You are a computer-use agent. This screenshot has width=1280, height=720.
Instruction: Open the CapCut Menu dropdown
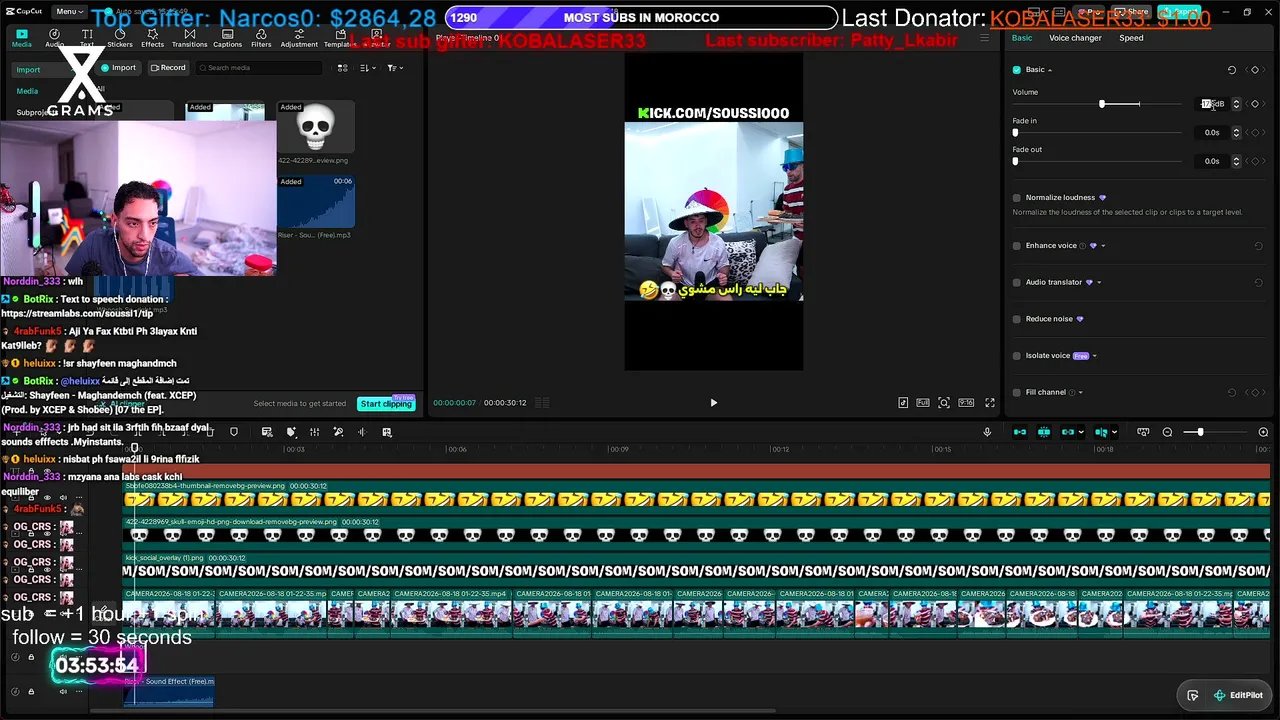[69, 12]
